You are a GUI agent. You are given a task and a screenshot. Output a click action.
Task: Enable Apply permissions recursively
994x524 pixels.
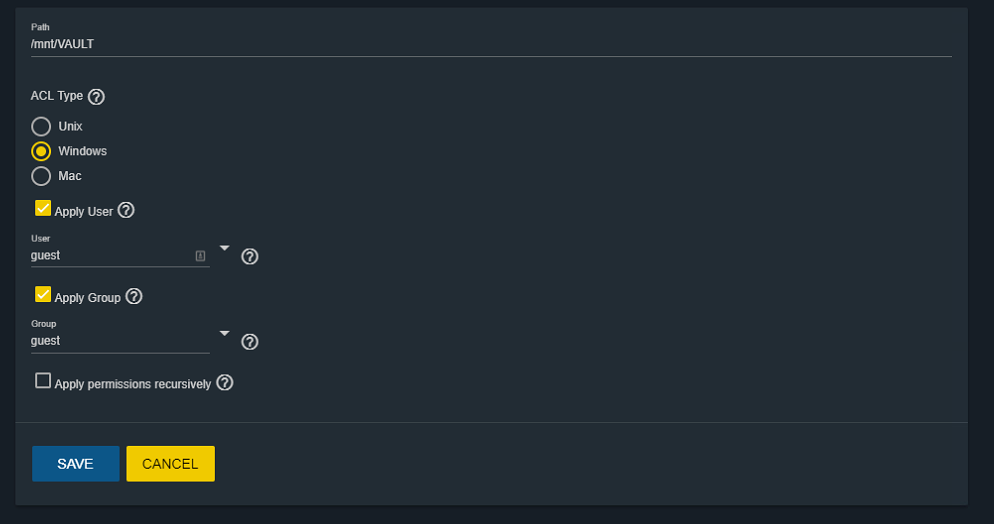[42, 380]
